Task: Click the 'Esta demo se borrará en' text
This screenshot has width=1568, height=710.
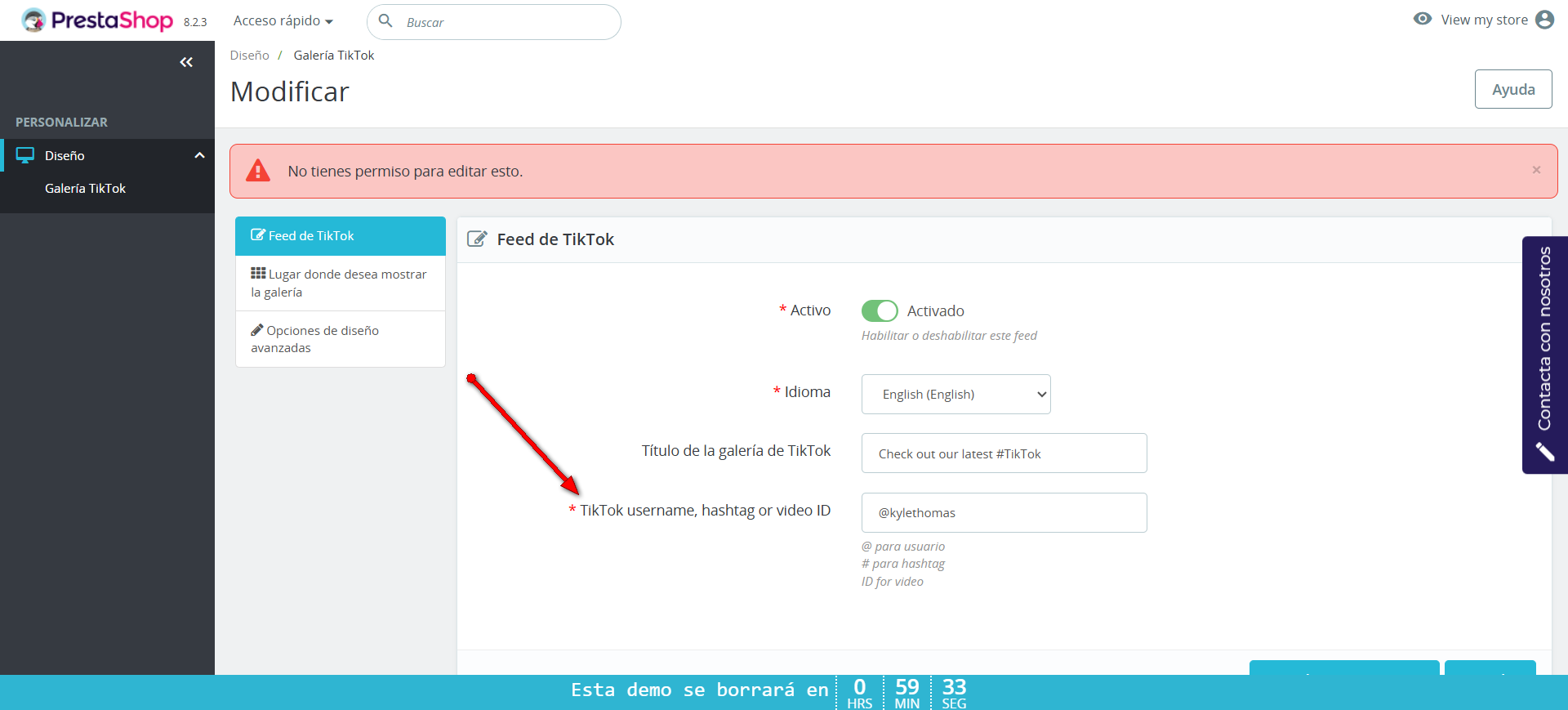Action: [700, 690]
